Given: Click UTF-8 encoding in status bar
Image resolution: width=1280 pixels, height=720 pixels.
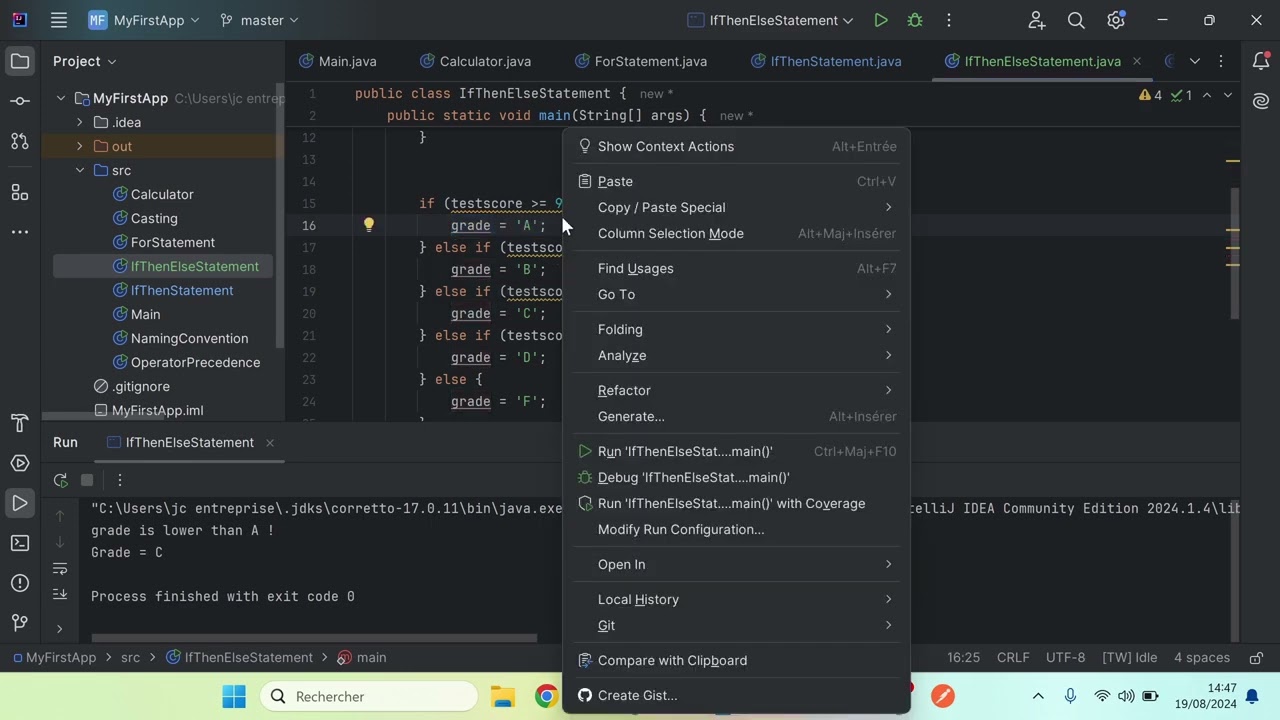Looking at the screenshot, I should pyautogui.click(x=1065, y=657).
